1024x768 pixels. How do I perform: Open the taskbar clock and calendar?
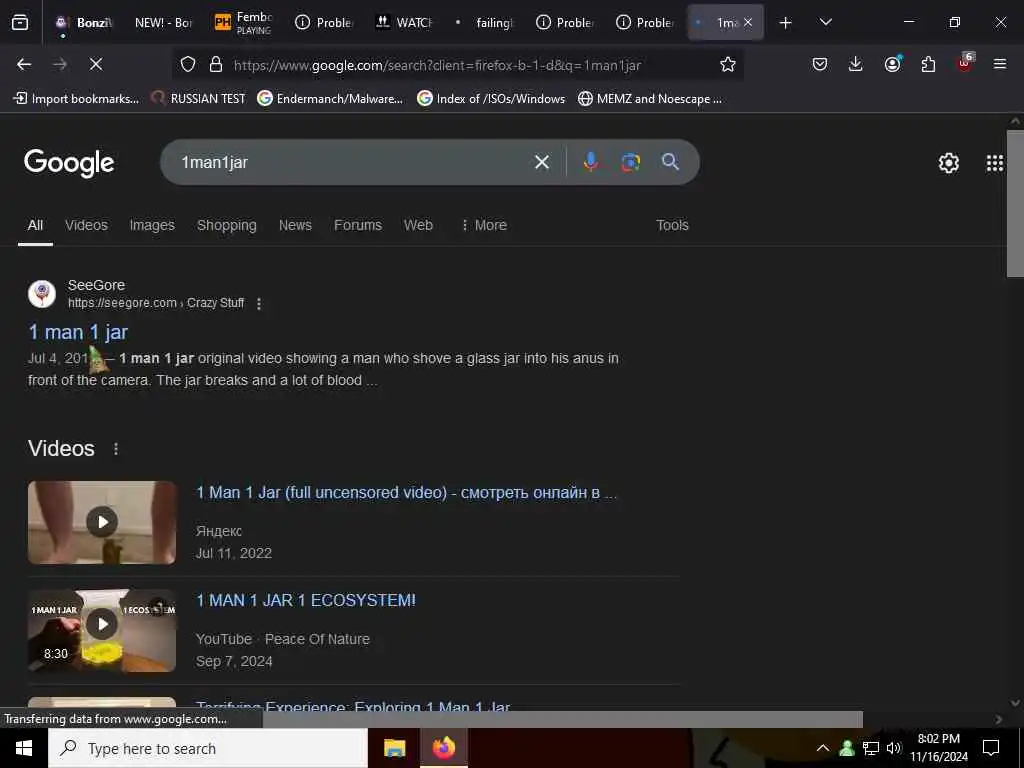pos(938,748)
